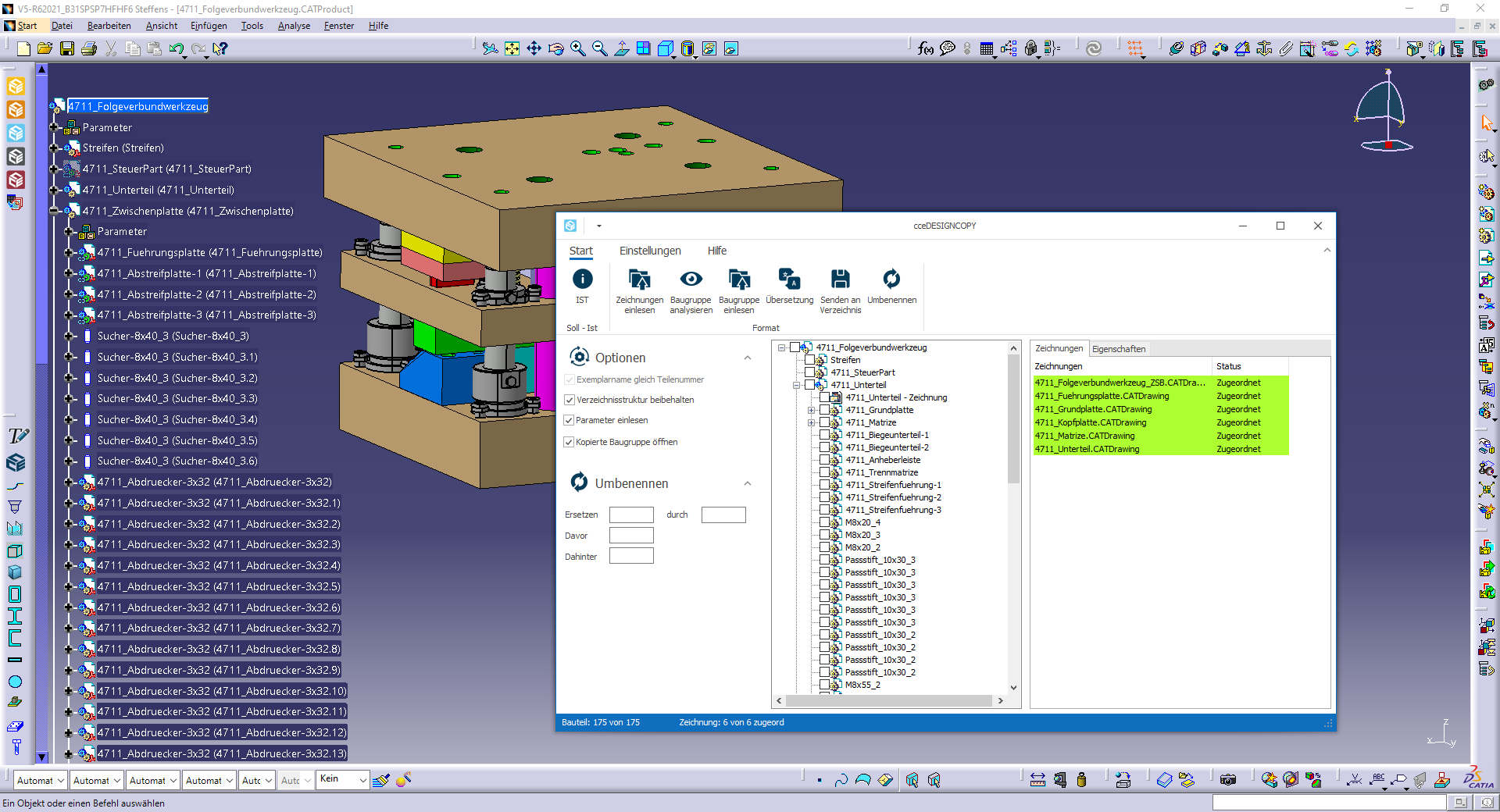Click the Baugruppe analysieren eye icon

point(691,280)
